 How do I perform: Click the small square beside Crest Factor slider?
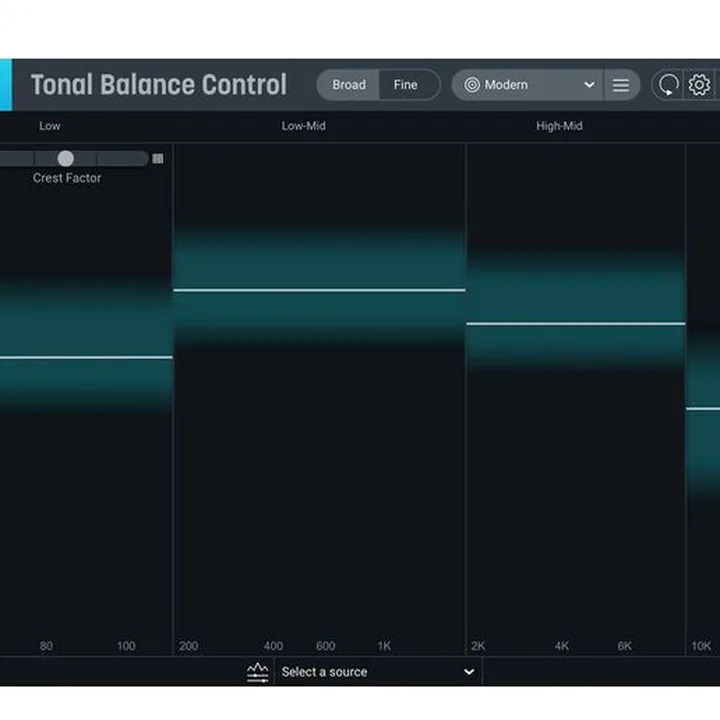pyautogui.click(x=158, y=158)
